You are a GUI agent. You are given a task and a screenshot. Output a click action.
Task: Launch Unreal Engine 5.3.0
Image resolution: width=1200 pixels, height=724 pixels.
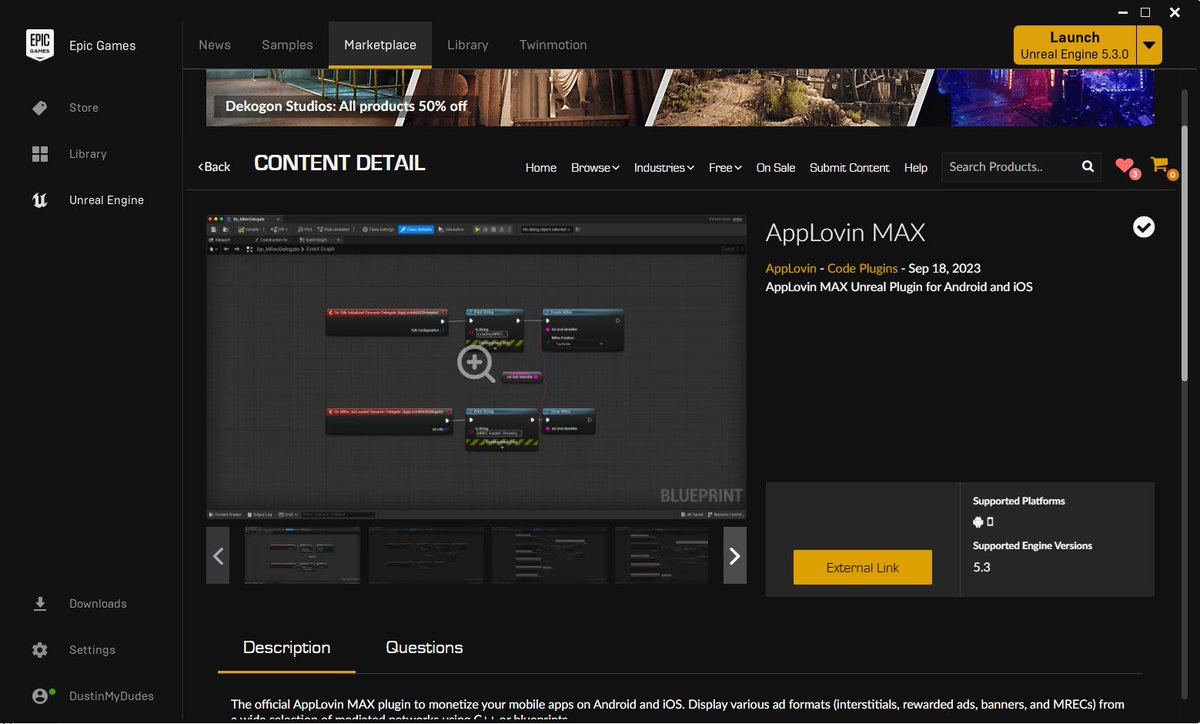click(x=1075, y=45)
